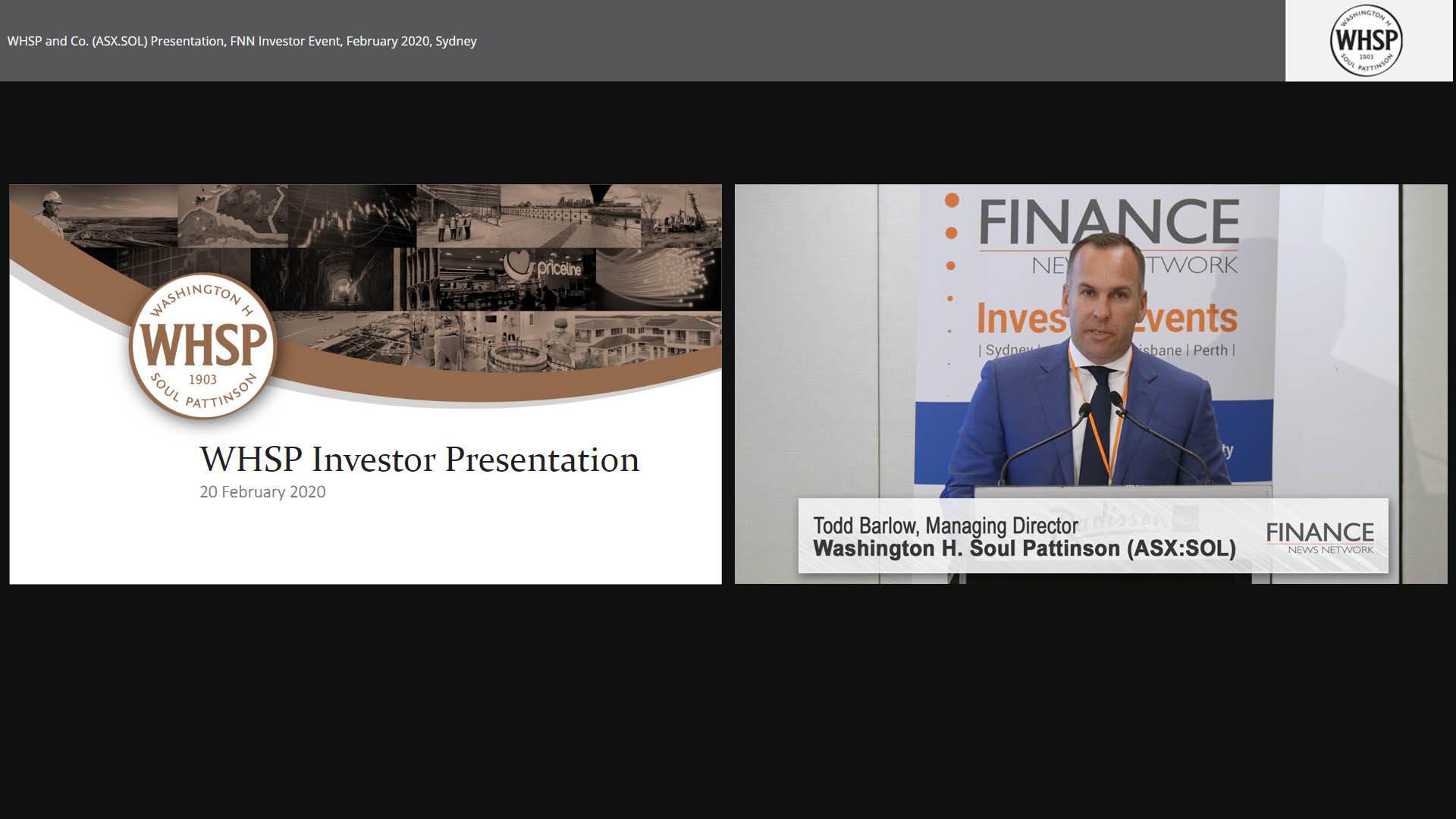Click the round WHSP 1903 emblem on slide
This screenshot has width=1456, height=819.
pos(203,346)
